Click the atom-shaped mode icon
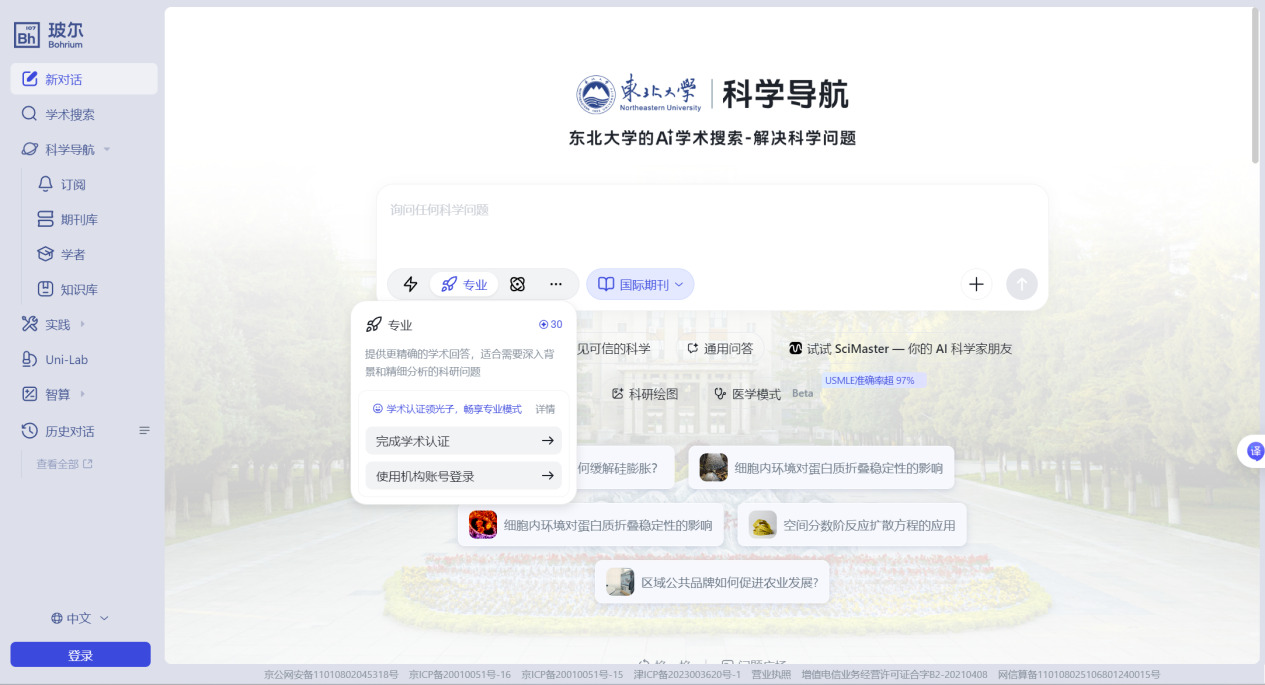1265x685 pixels. (x=517, y=284)
